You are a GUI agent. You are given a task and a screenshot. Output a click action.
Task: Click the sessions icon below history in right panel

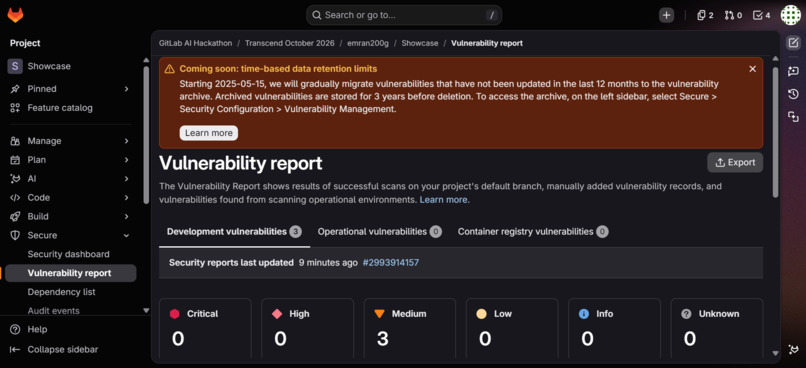[793, 117]
